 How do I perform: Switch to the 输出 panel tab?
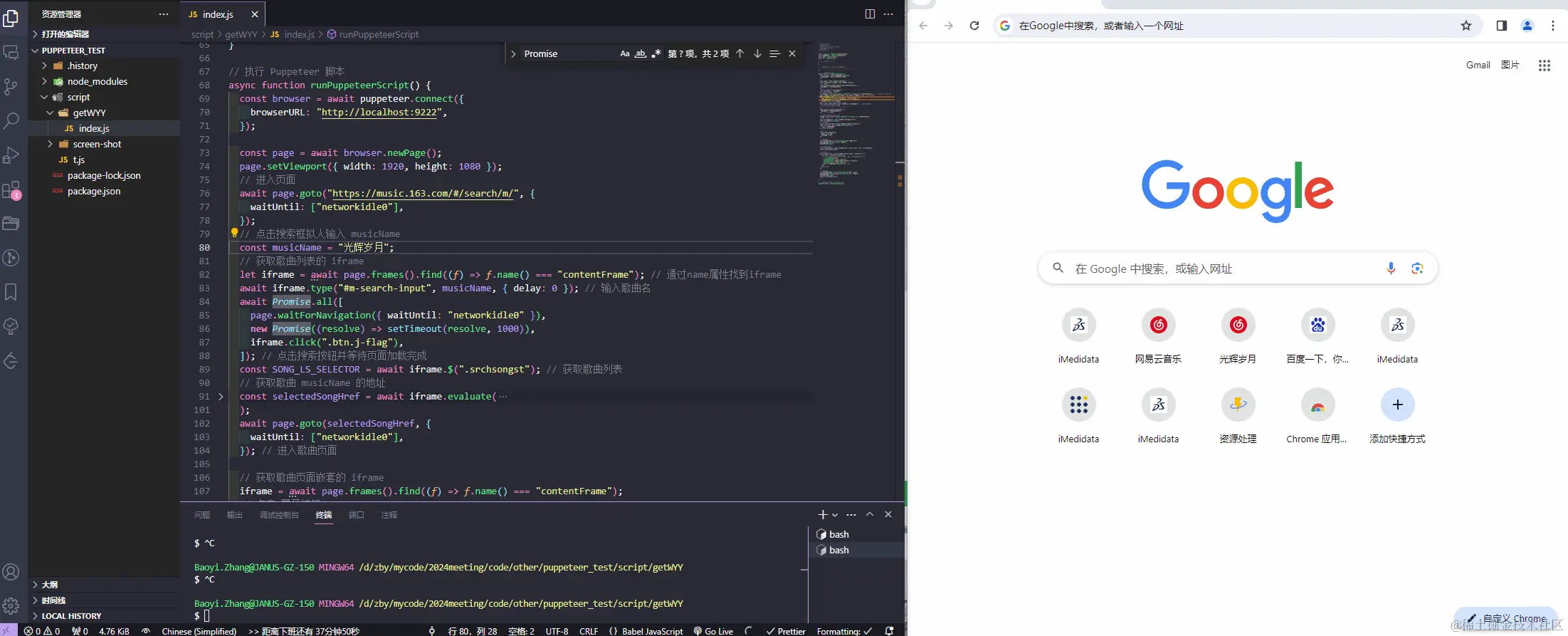(x=235, y=515)
